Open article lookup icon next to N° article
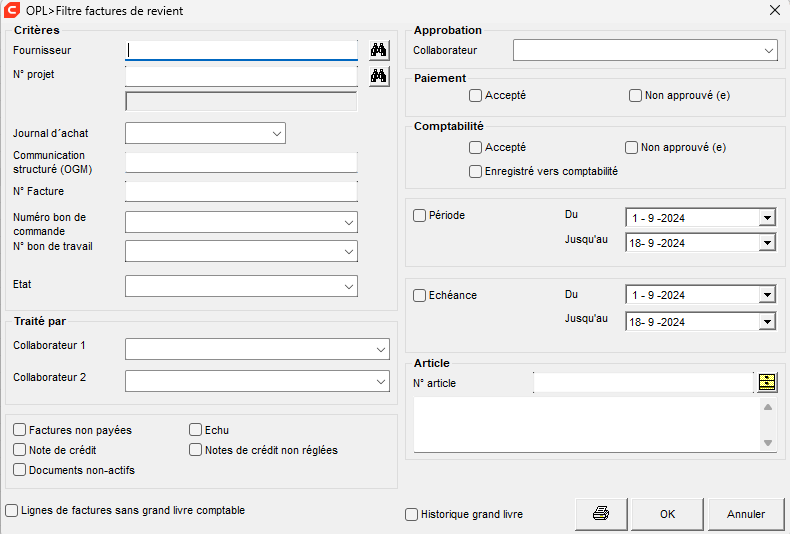The image size is (790, 534). point(767,383)
